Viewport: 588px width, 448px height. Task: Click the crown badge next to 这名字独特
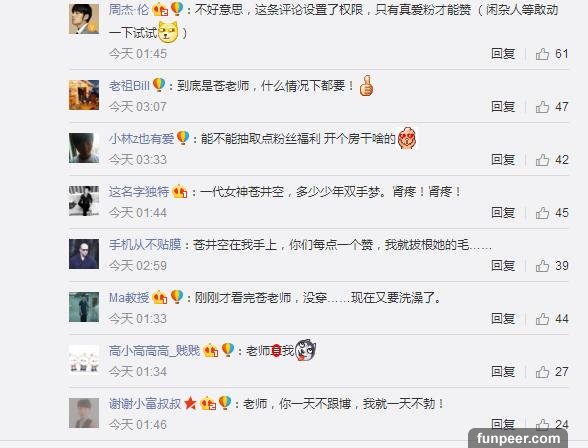180,192
